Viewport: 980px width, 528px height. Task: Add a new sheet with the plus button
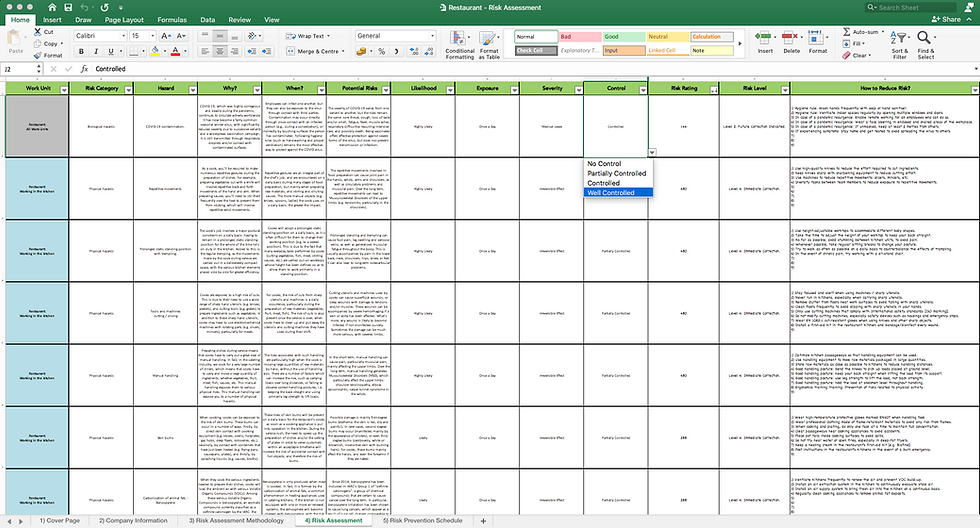(482, 521)
